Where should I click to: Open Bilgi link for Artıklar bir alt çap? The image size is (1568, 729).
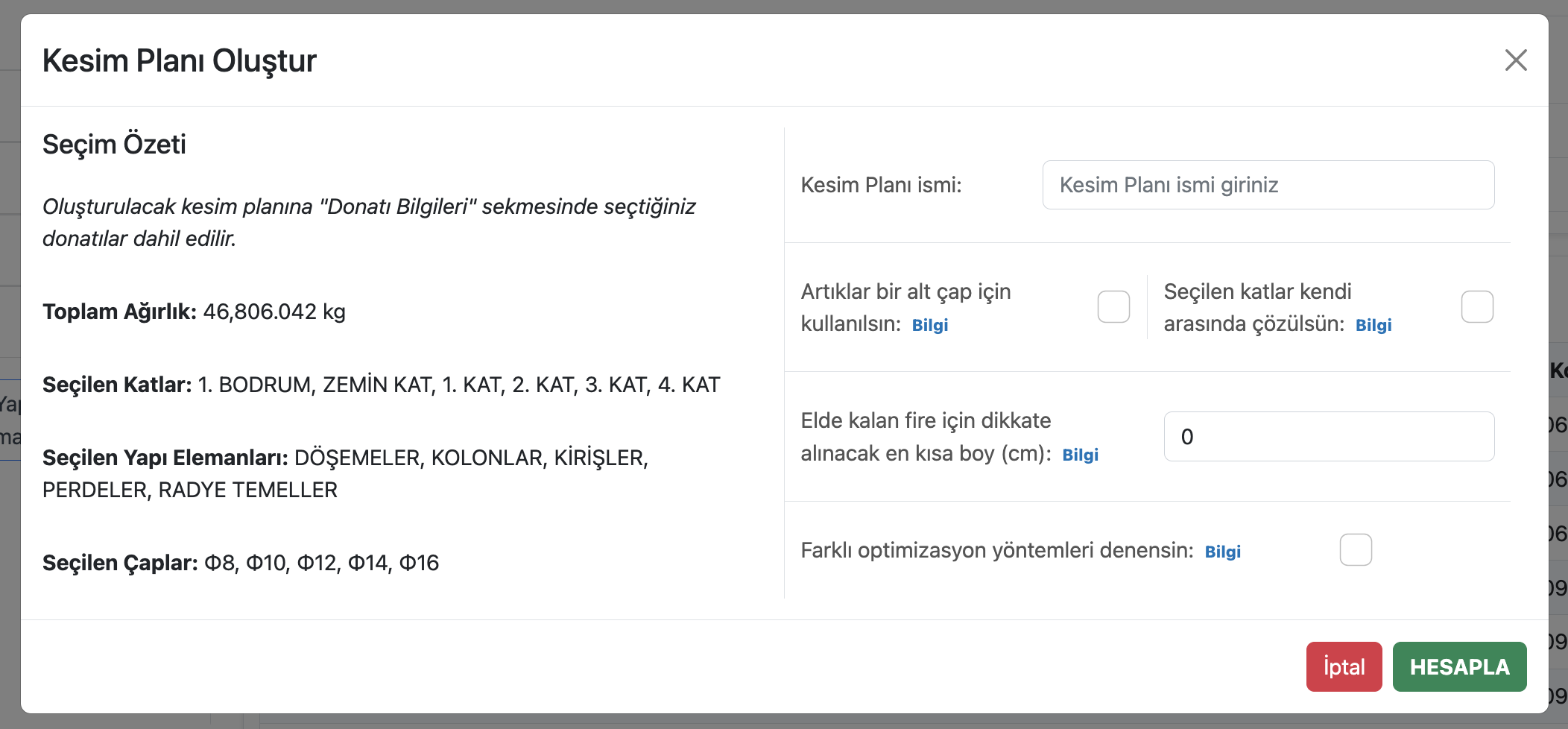point(929,325)
